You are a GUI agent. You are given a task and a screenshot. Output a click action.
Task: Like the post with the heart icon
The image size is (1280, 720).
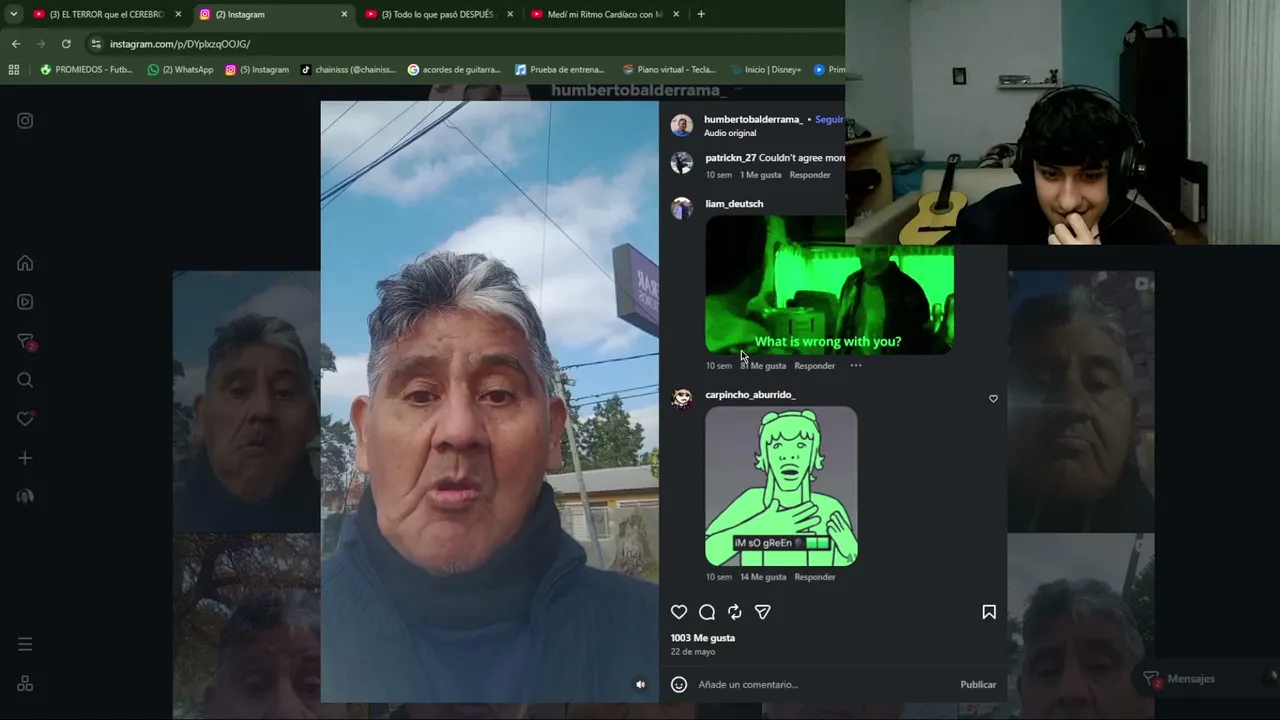point(679,612)
